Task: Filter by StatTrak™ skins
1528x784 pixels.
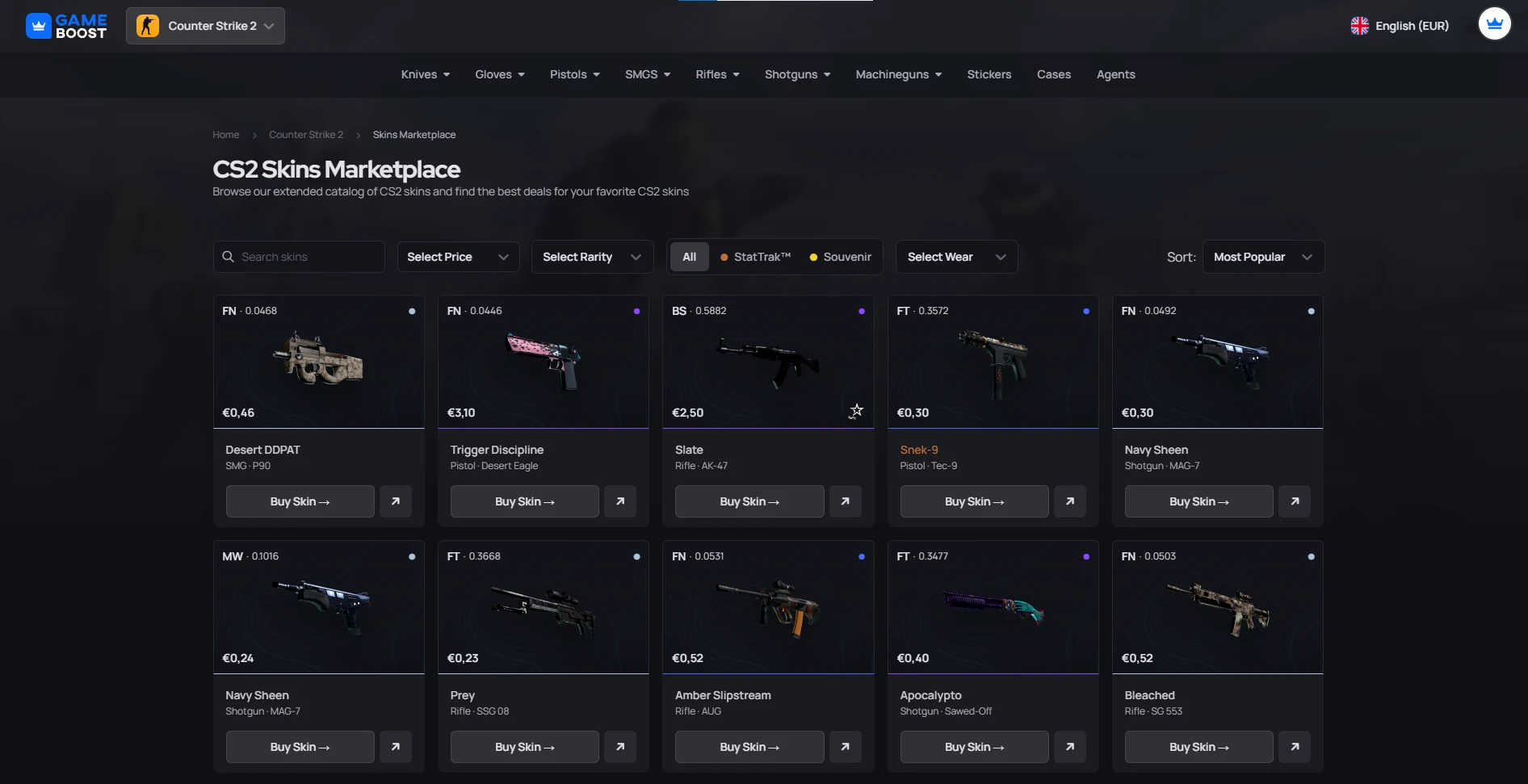Action: pyautogui.click(x=755, y=257)
